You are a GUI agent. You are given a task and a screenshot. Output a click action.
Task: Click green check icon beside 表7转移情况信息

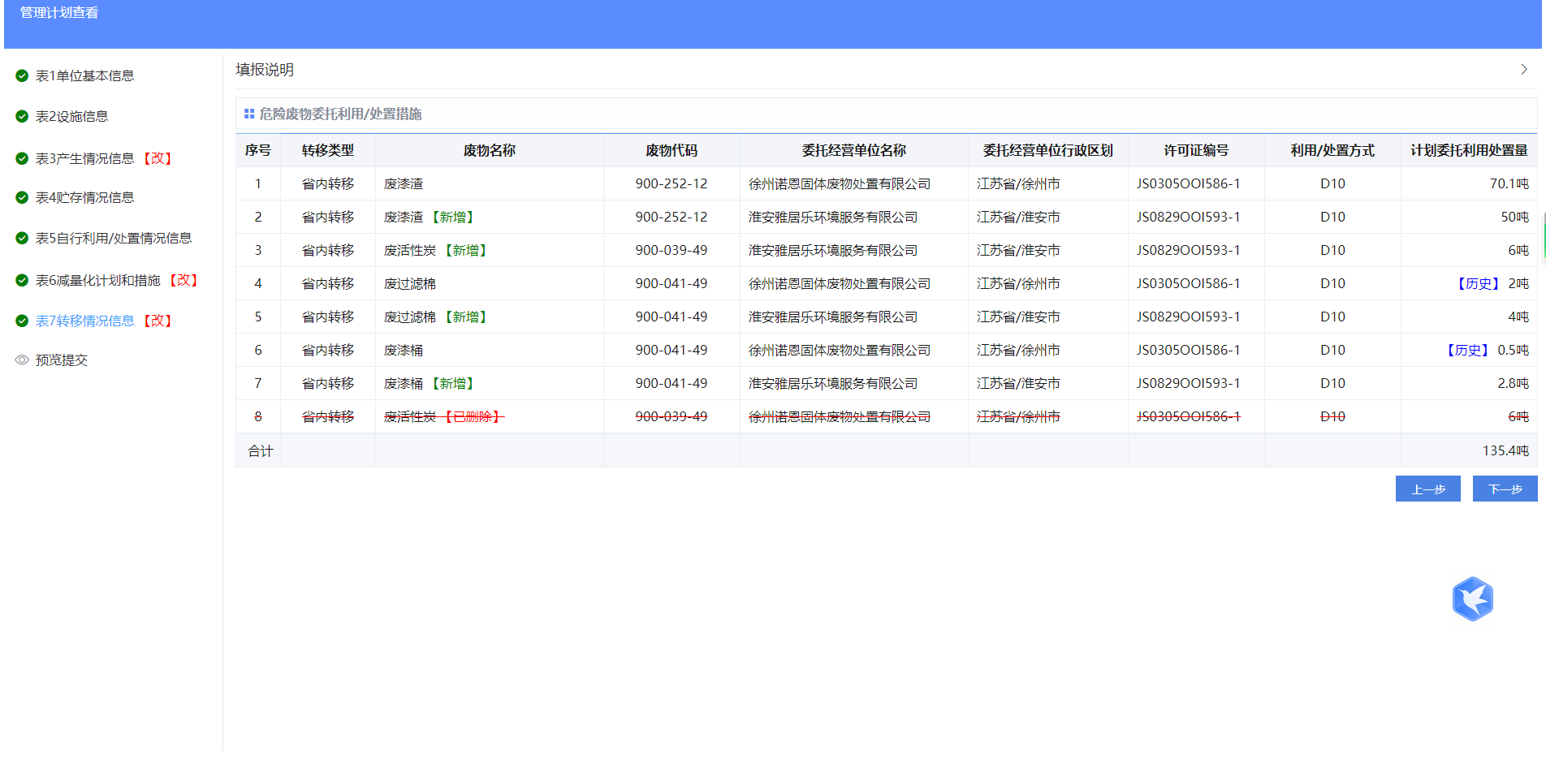click(22, 321)
